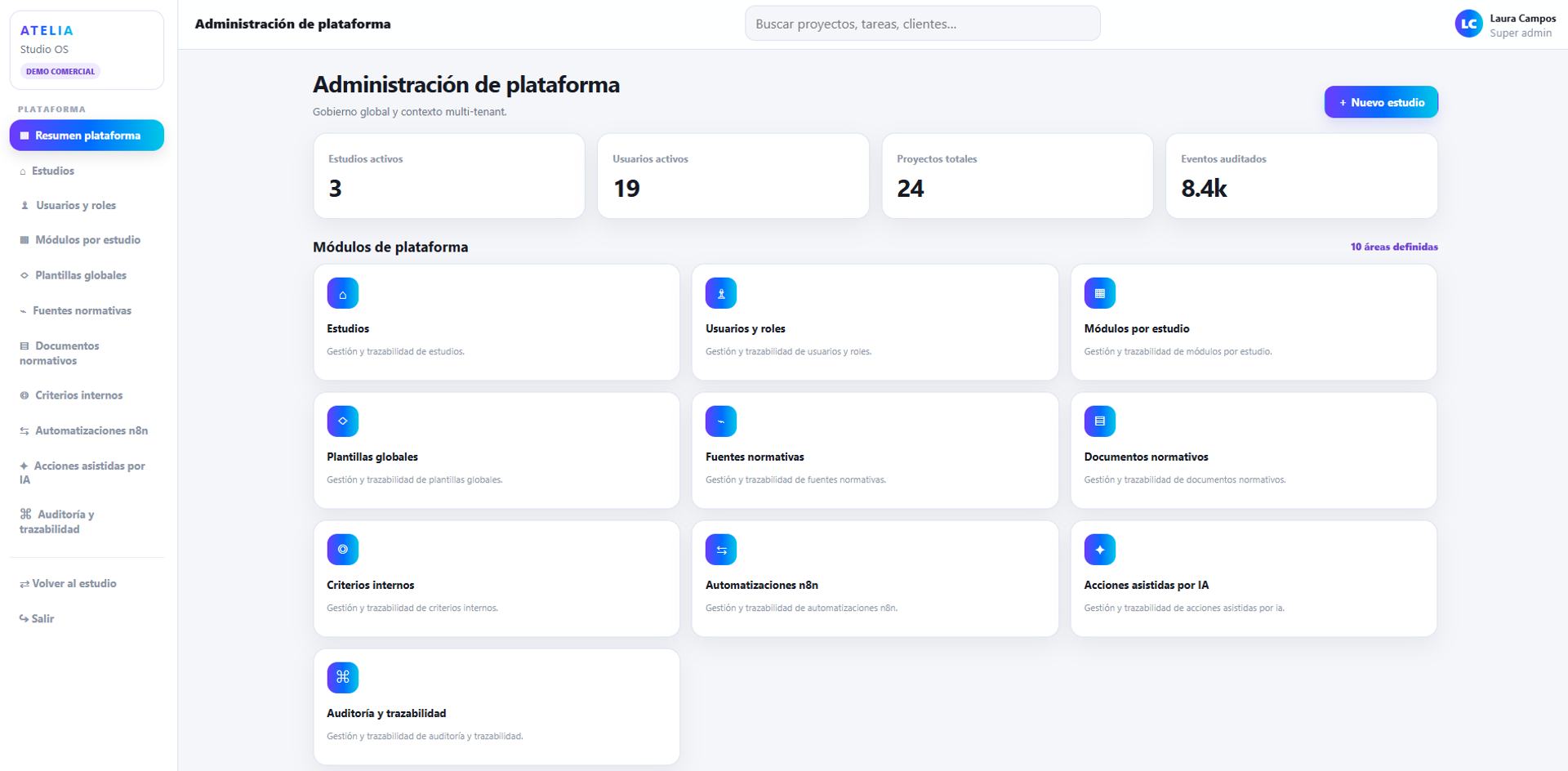Click the arrows icon on Automatizaciones n8n card
Image resolution: width=1568 pixels, height=771 pixels.
[721, 550]
